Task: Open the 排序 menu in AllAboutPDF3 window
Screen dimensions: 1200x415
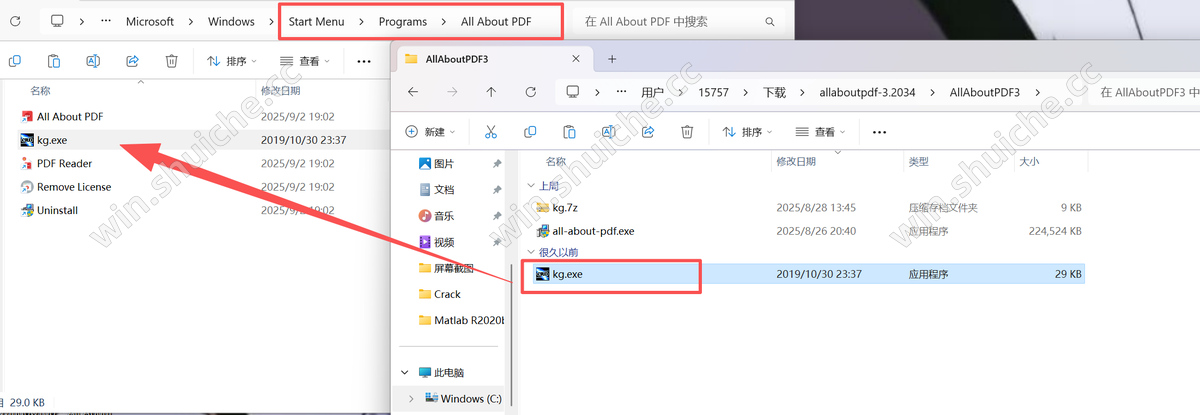Action: click(750, 132)
